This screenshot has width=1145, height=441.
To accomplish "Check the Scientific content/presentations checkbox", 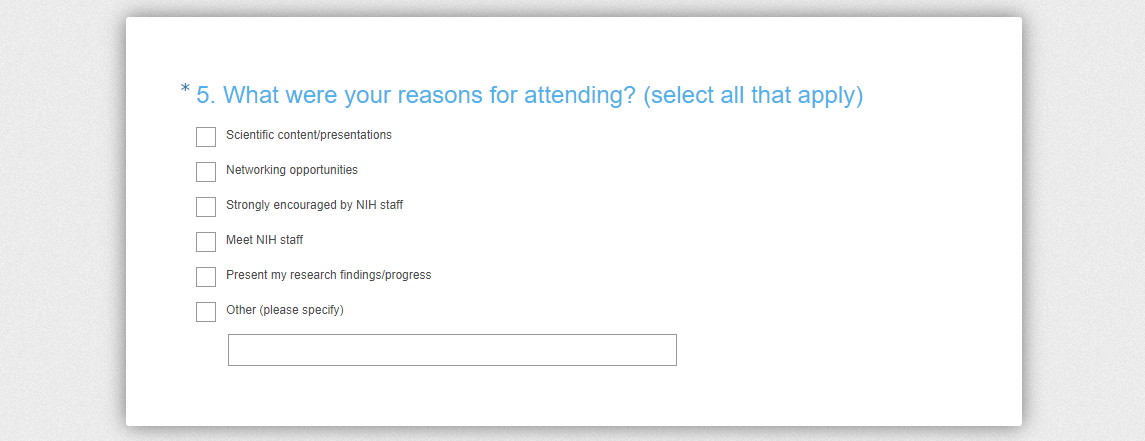I will coord(206,137).
